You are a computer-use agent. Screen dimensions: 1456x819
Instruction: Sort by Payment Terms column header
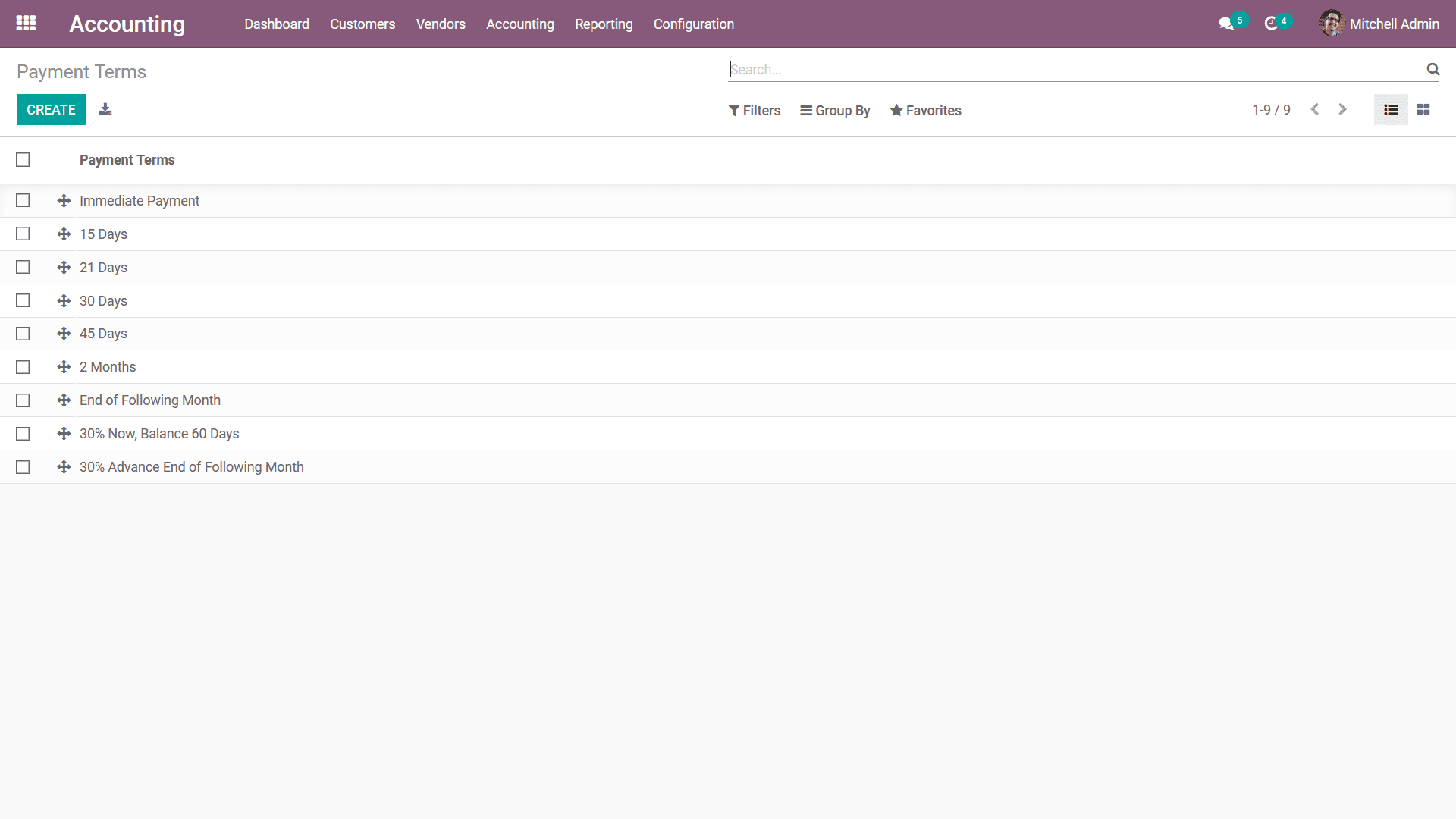point(127,160)
